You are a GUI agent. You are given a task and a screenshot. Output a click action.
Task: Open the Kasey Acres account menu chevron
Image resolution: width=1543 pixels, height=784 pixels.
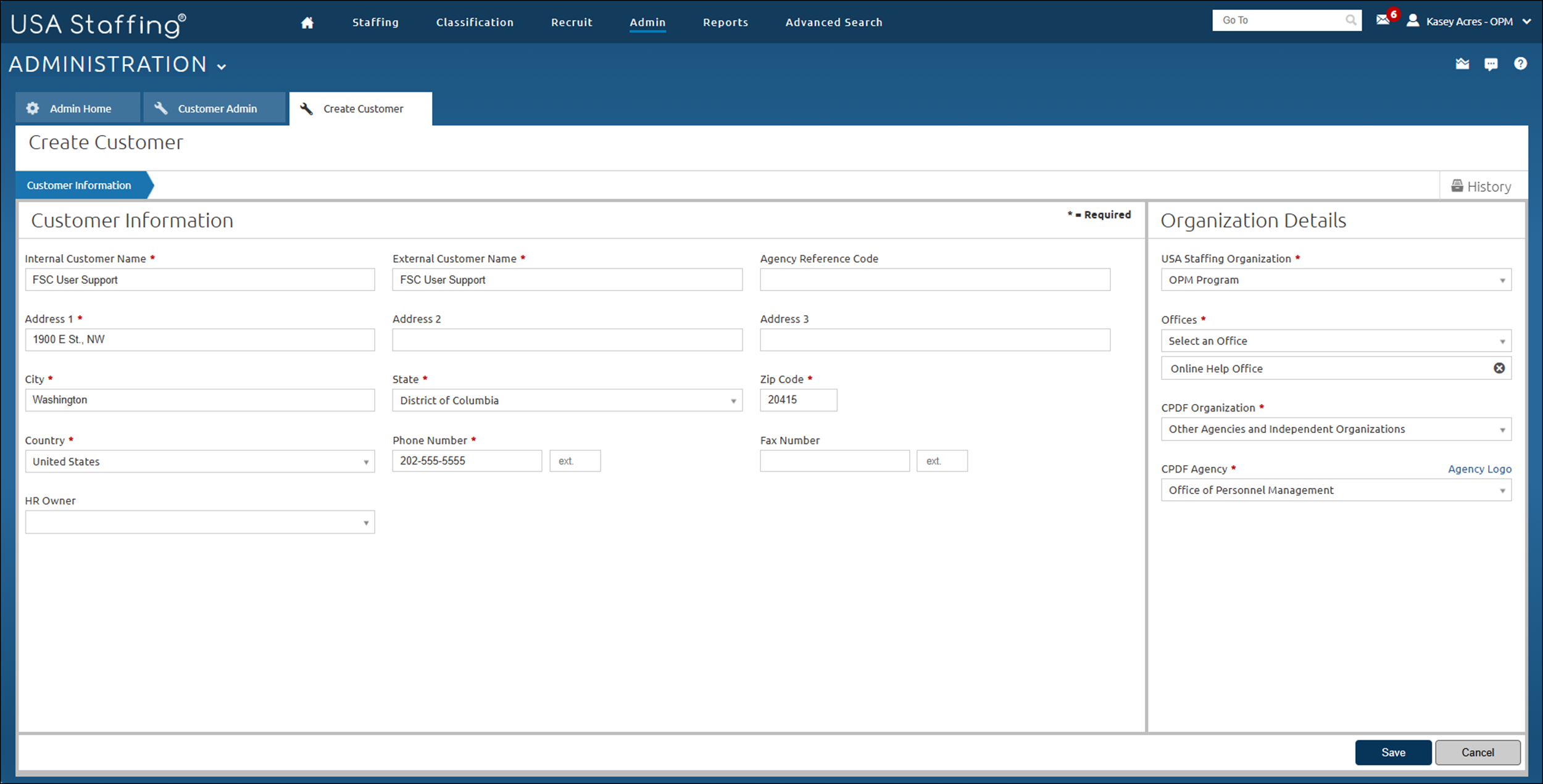click(x=1526, y=22)
